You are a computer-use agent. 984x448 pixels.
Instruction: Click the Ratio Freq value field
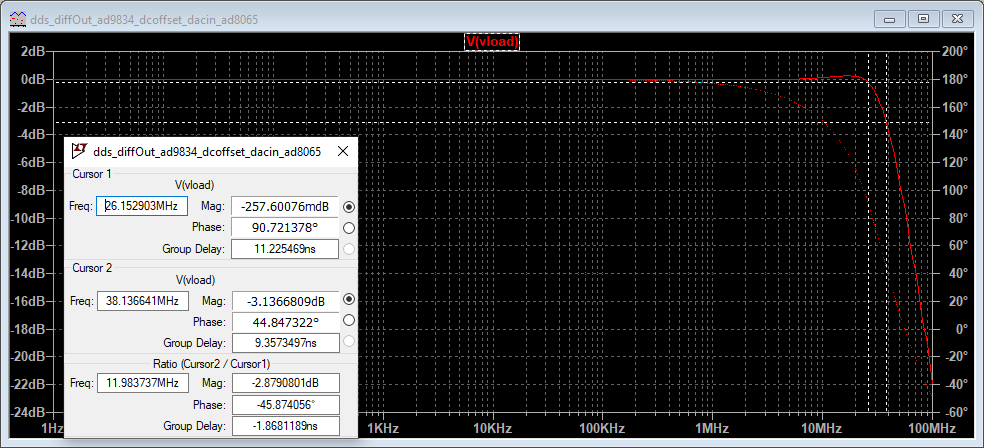pyautogui.click(x=141, y=383)
